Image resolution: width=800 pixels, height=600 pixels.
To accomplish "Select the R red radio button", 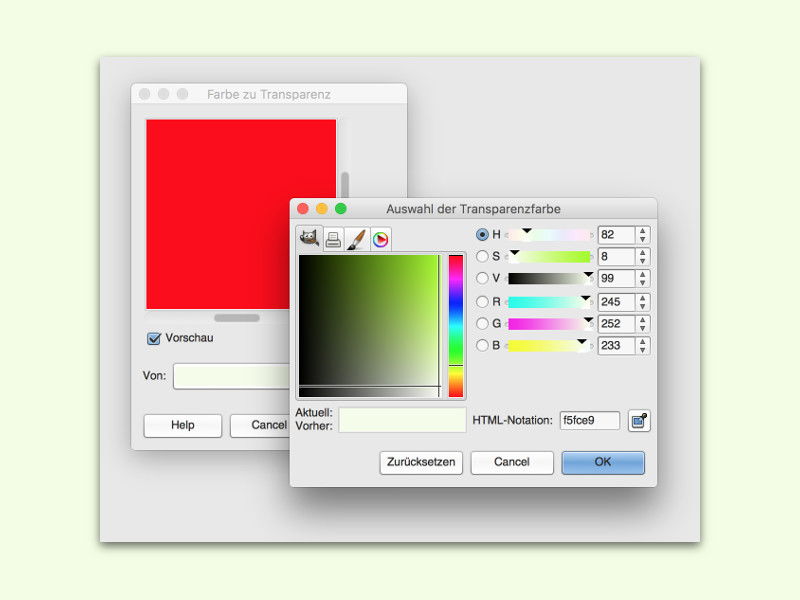I will click(482, 302).
